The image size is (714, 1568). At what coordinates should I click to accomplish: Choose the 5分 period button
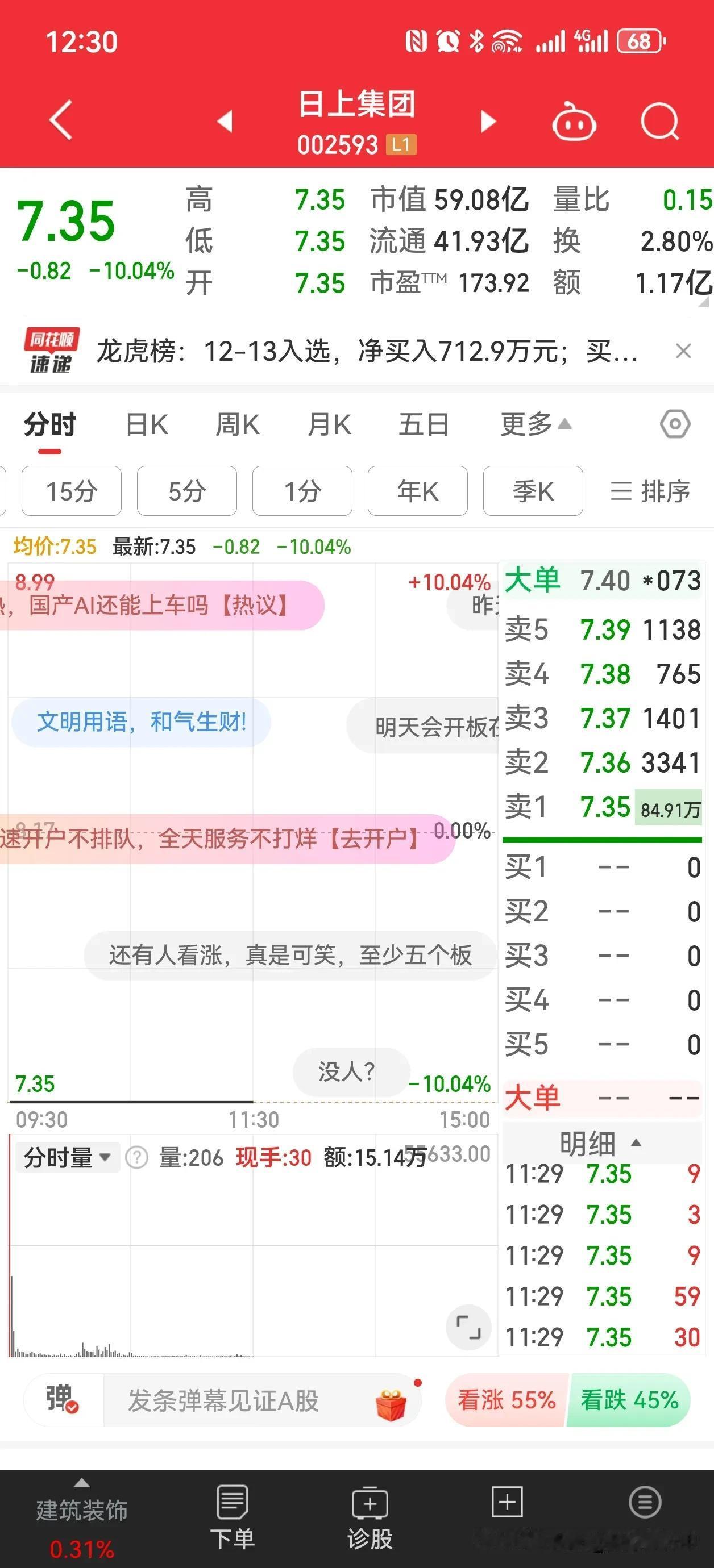[187, 491]
